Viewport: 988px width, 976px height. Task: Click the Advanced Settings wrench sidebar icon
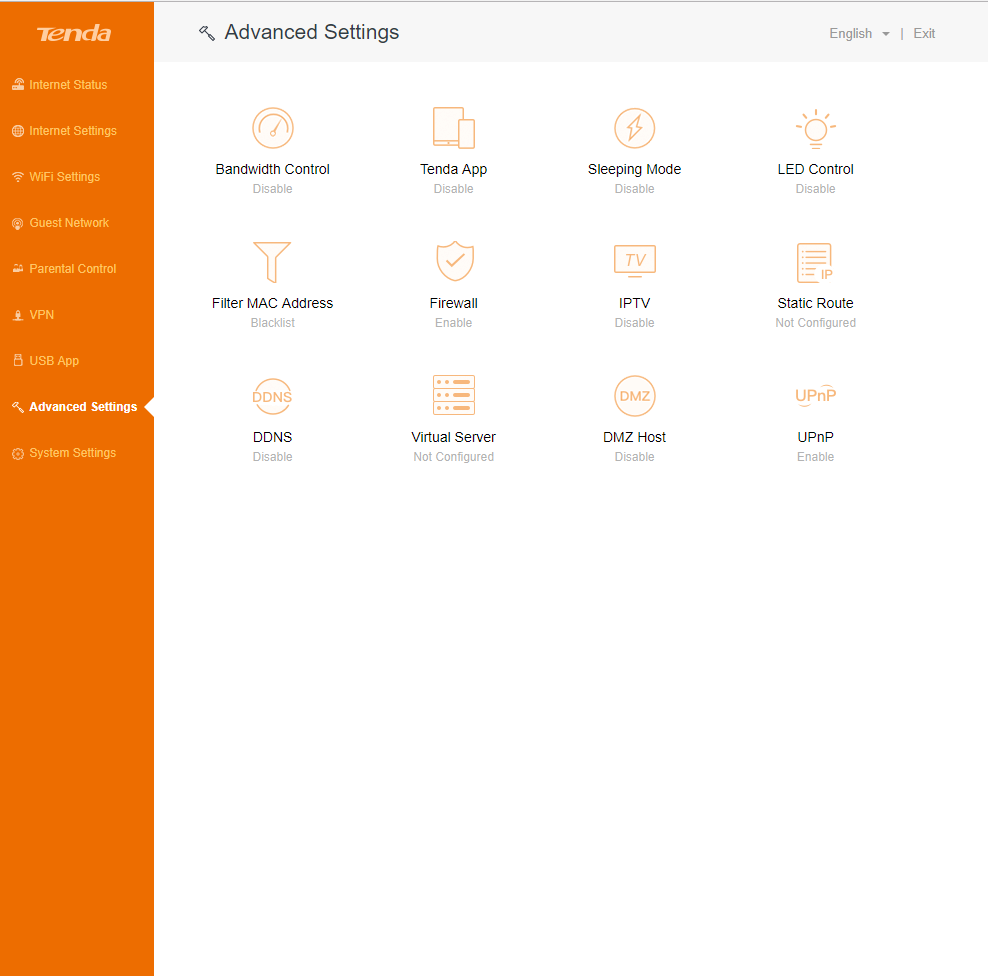(x=18, y=407)
